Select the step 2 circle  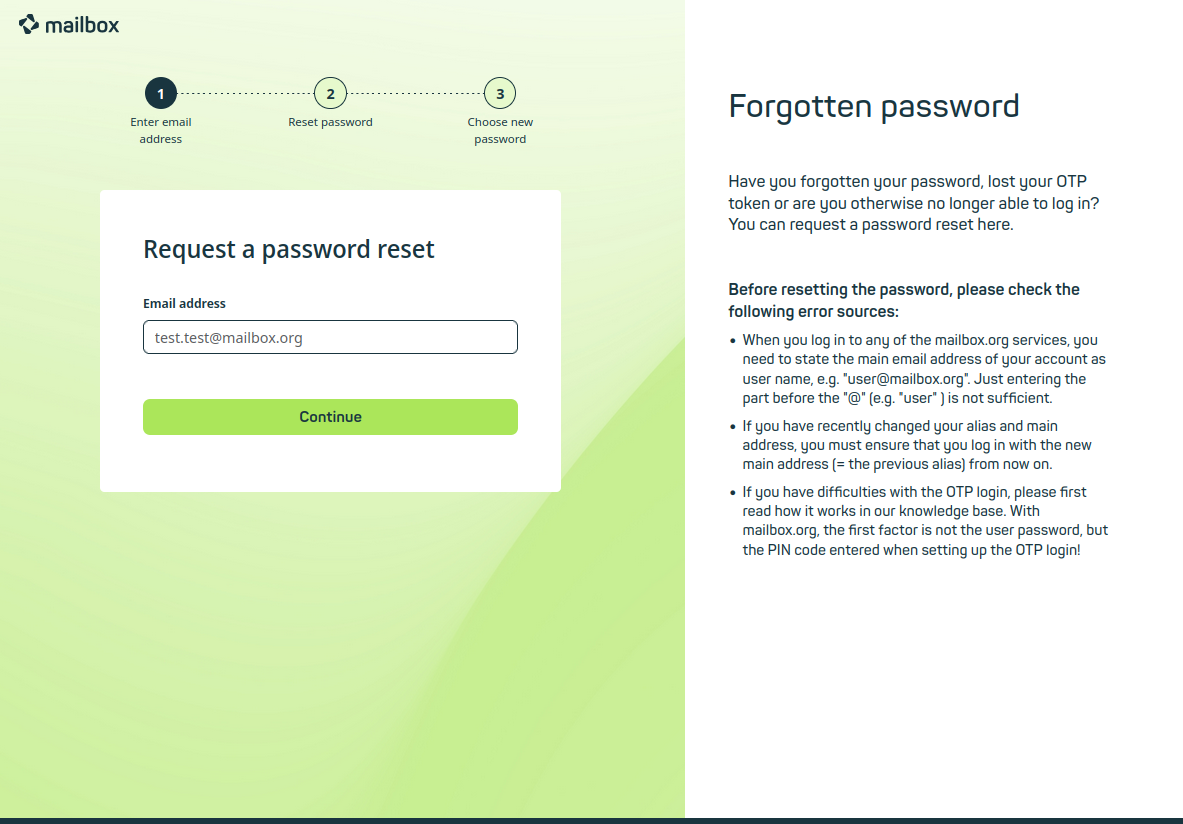(330, 94)
